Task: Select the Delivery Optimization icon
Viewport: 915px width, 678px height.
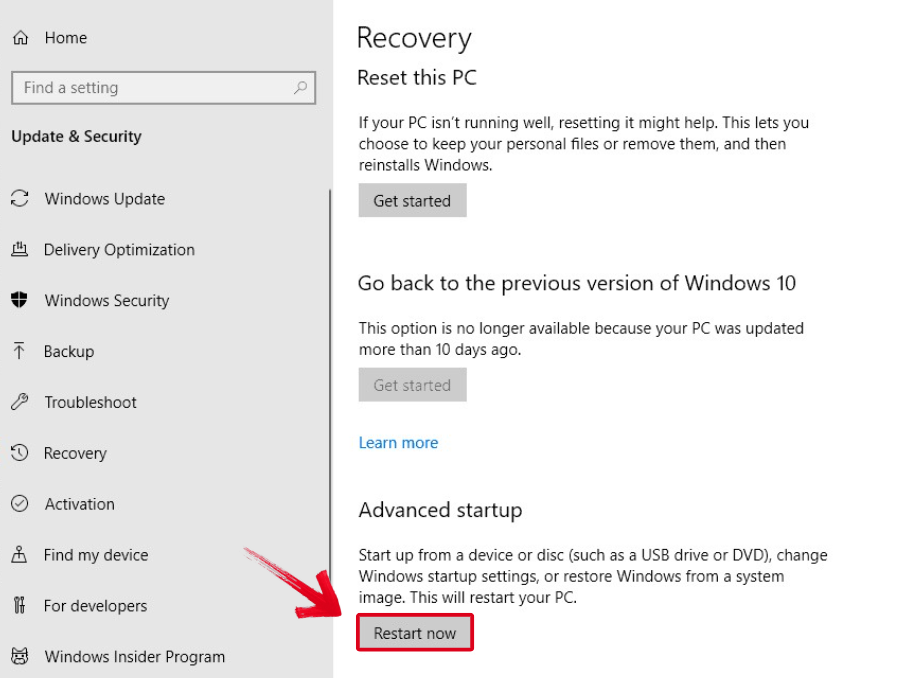Action: (x=21, y=250)
